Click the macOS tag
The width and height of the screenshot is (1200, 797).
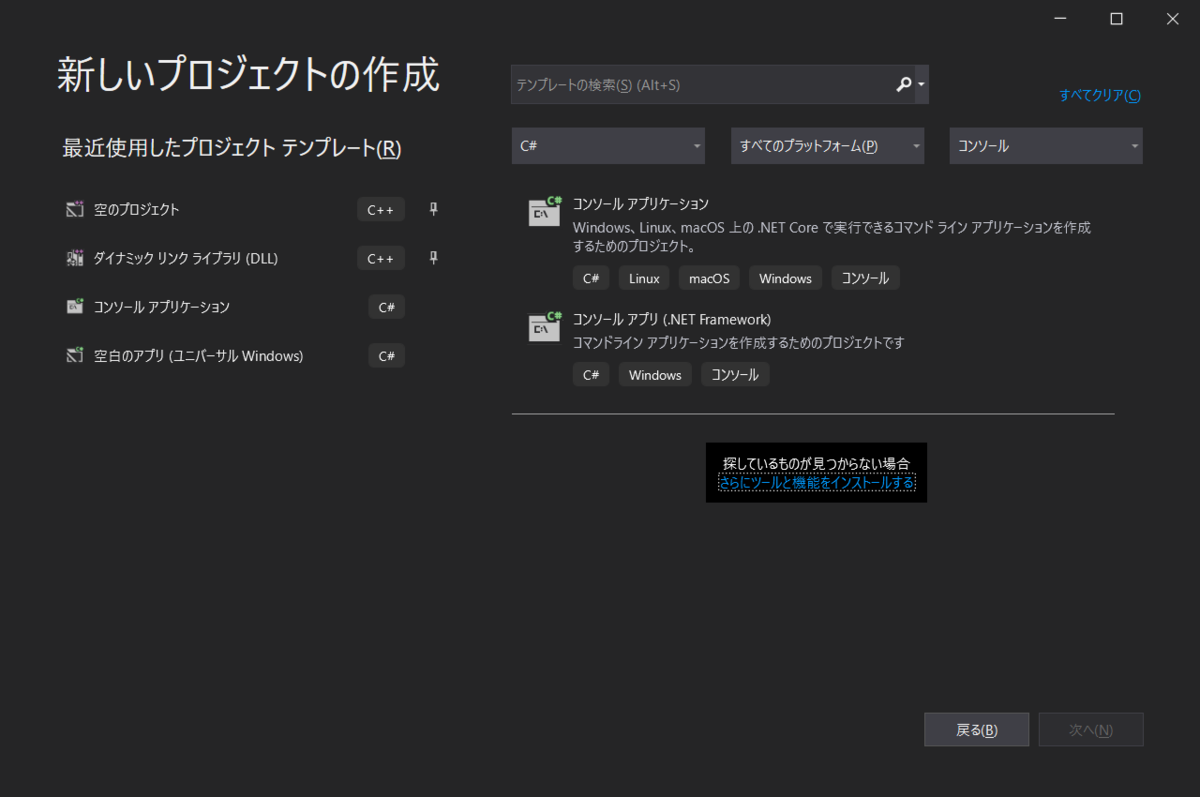pyautogui.click(x=709, y=278)
